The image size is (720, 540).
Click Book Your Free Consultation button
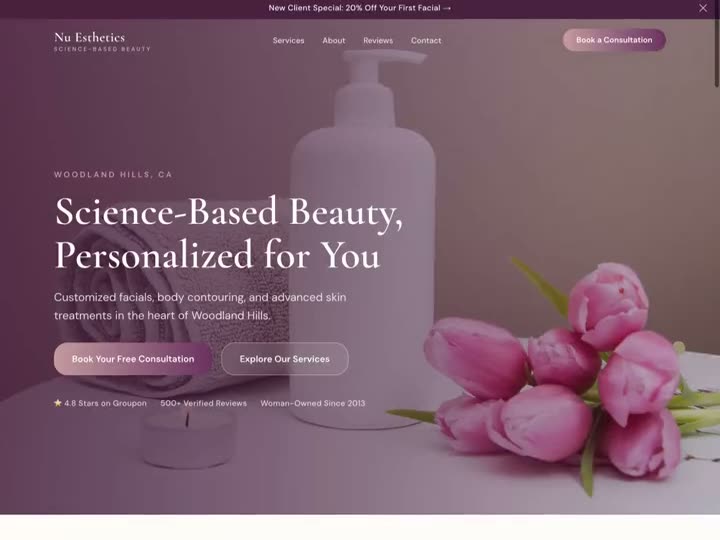133,359
